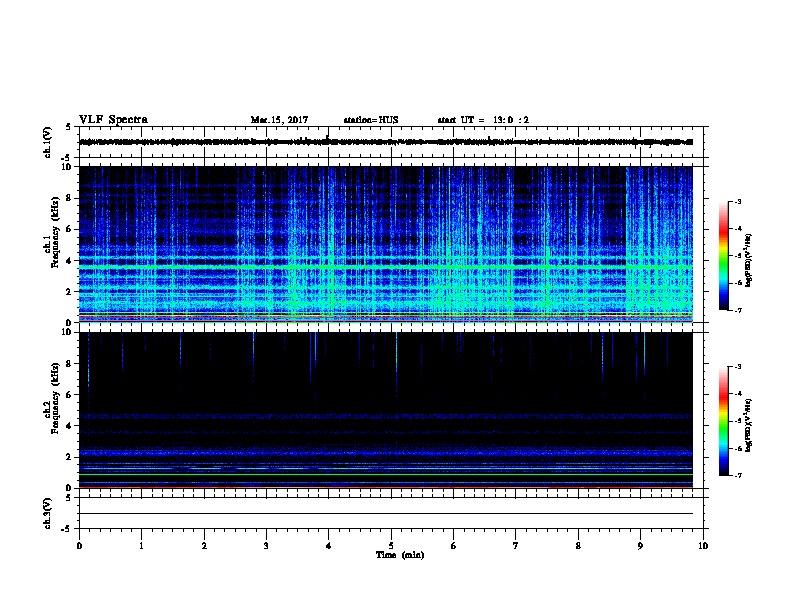Click the ch.1 color bar "-3" label

click(x=737, y=201)
